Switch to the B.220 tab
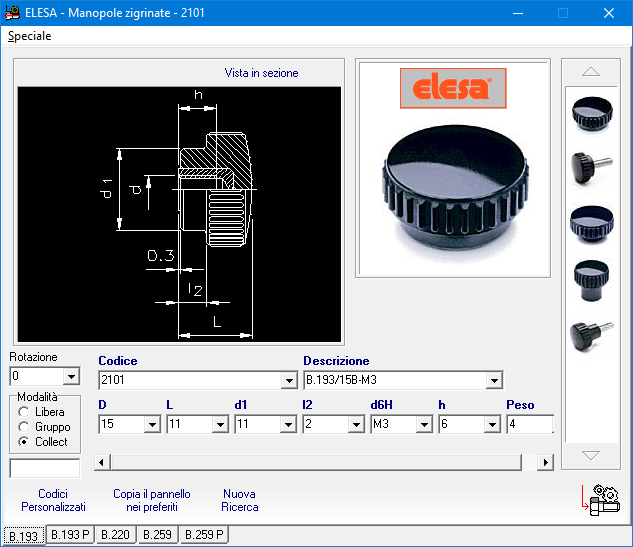The width and height of the screenshot is (633, 547). click(x=115, y=534)
